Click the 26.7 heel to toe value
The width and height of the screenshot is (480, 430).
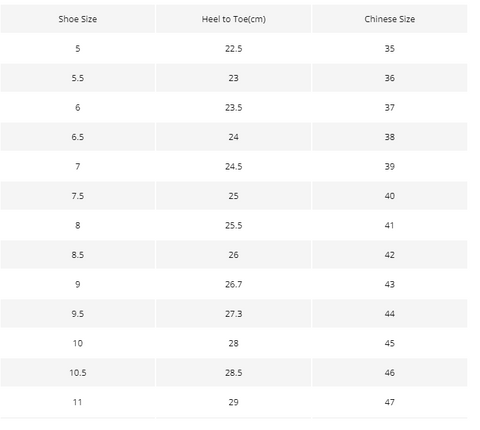pos(234,284)
